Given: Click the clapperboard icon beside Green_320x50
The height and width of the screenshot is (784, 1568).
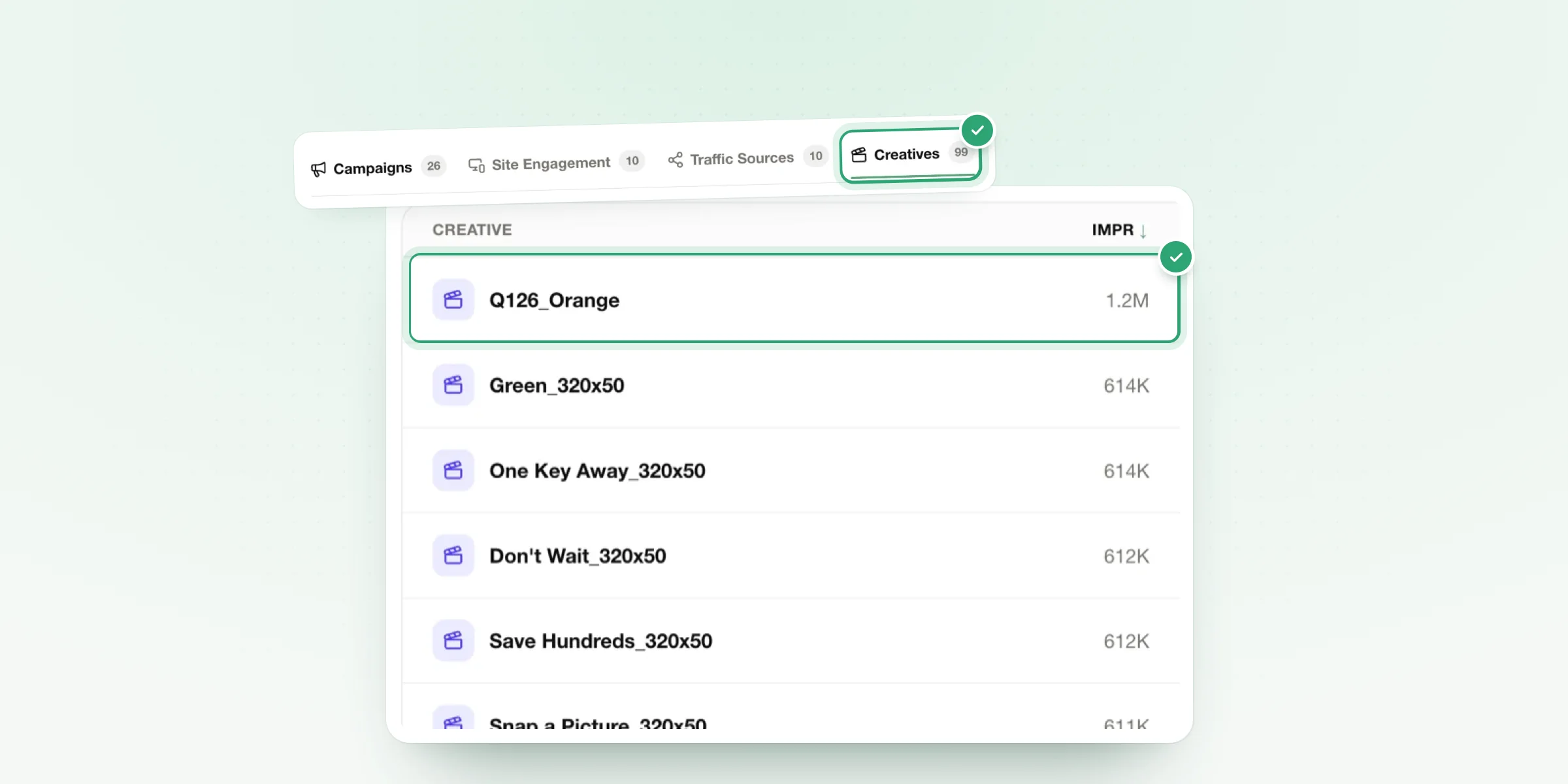Looking at the screenshot, I should [x=453, y=385].
